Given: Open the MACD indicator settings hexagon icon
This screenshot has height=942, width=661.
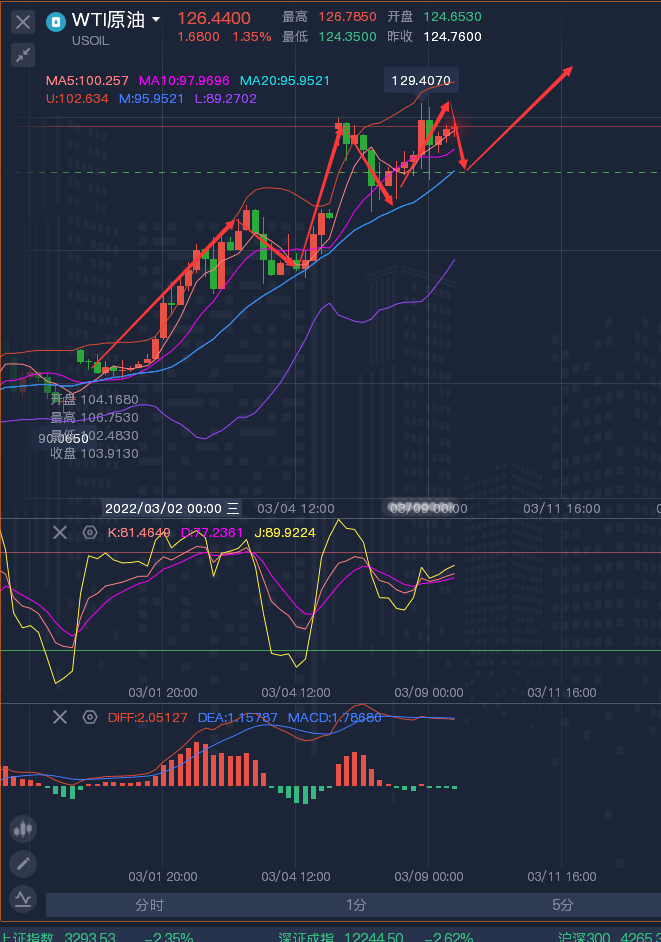Looking at the screenshot, I should 90,717.
